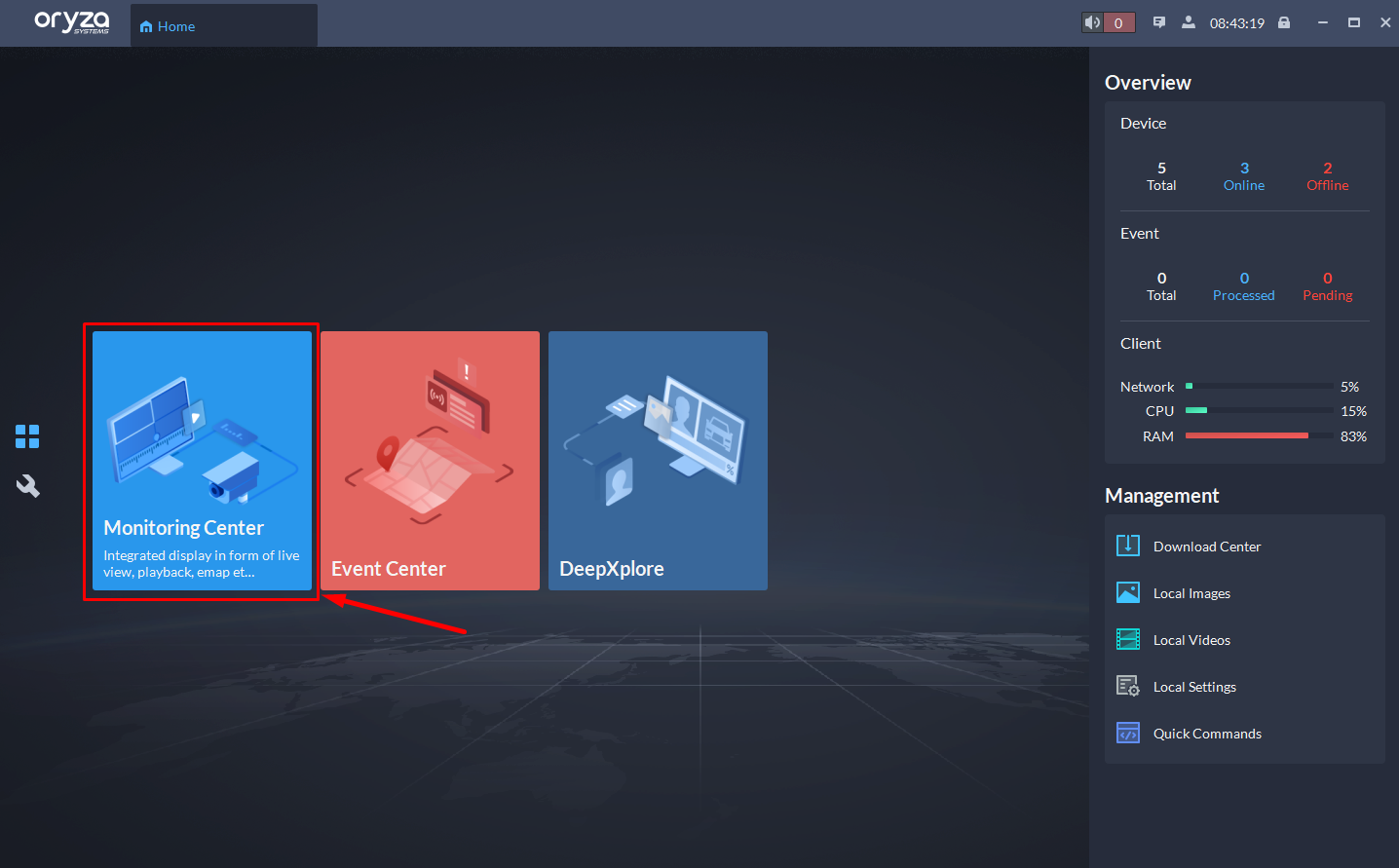Click the clock time 08:43:19

click(x=1237, y=23)
